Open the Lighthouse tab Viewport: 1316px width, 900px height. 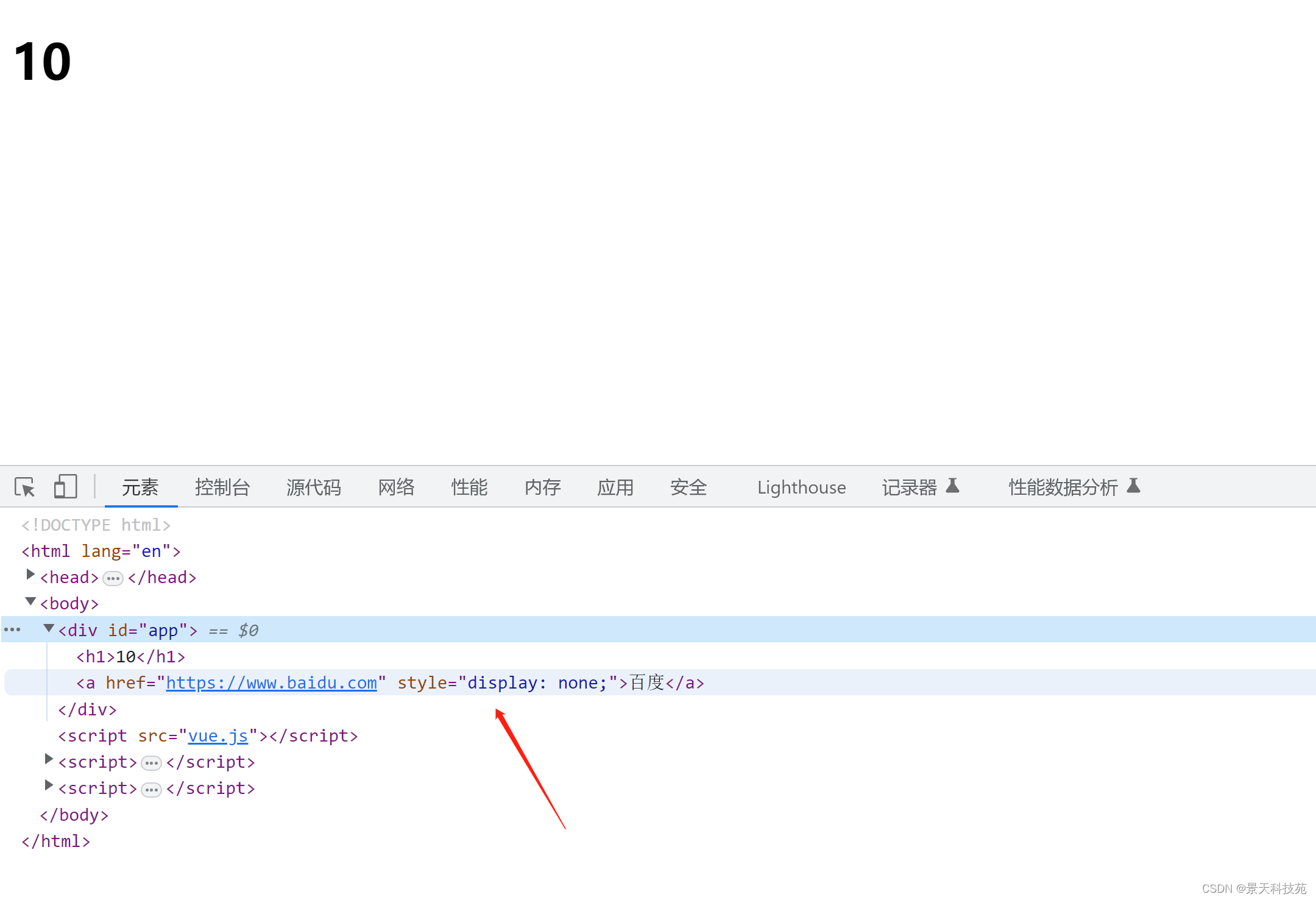802,487
